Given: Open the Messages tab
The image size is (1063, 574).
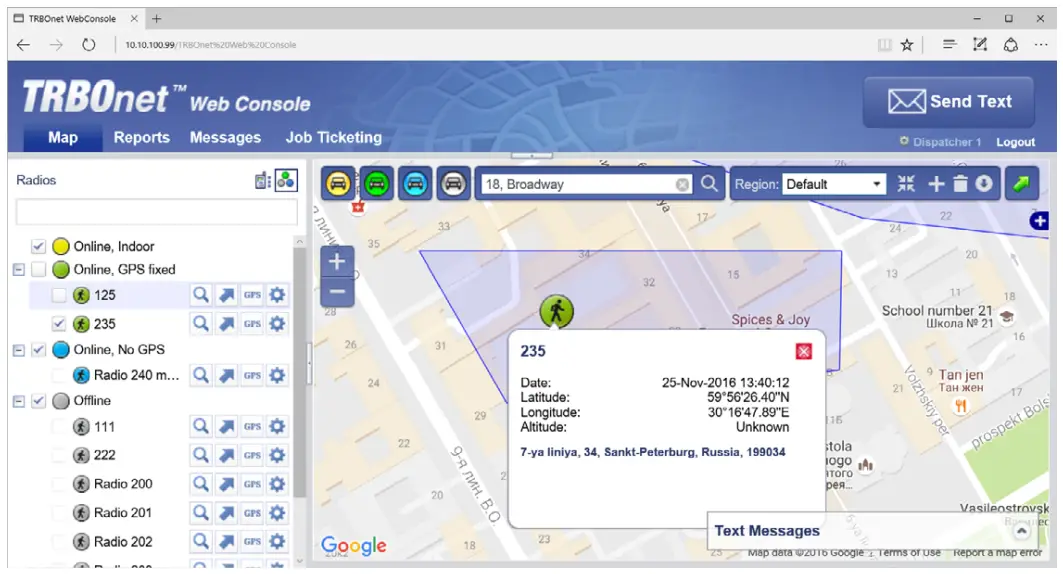Looking at the screenshot, I should 225,138.
